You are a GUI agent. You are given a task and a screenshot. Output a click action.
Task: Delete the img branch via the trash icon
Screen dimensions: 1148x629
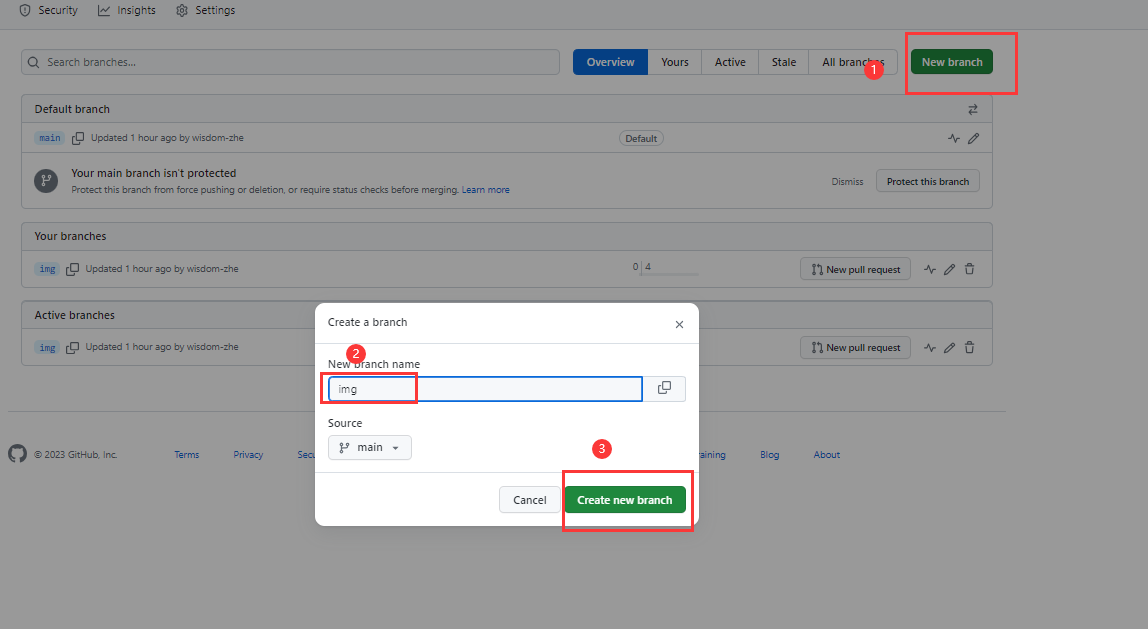969,268
